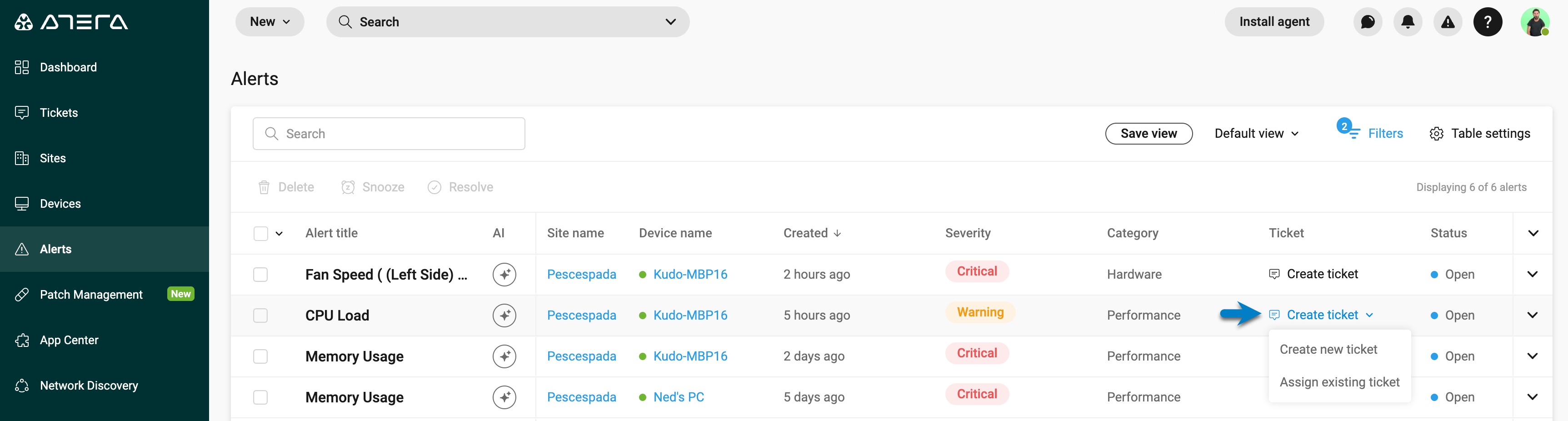
Task: Expand the Ned's PC Memory Usage row
Action: (1532, 396)
